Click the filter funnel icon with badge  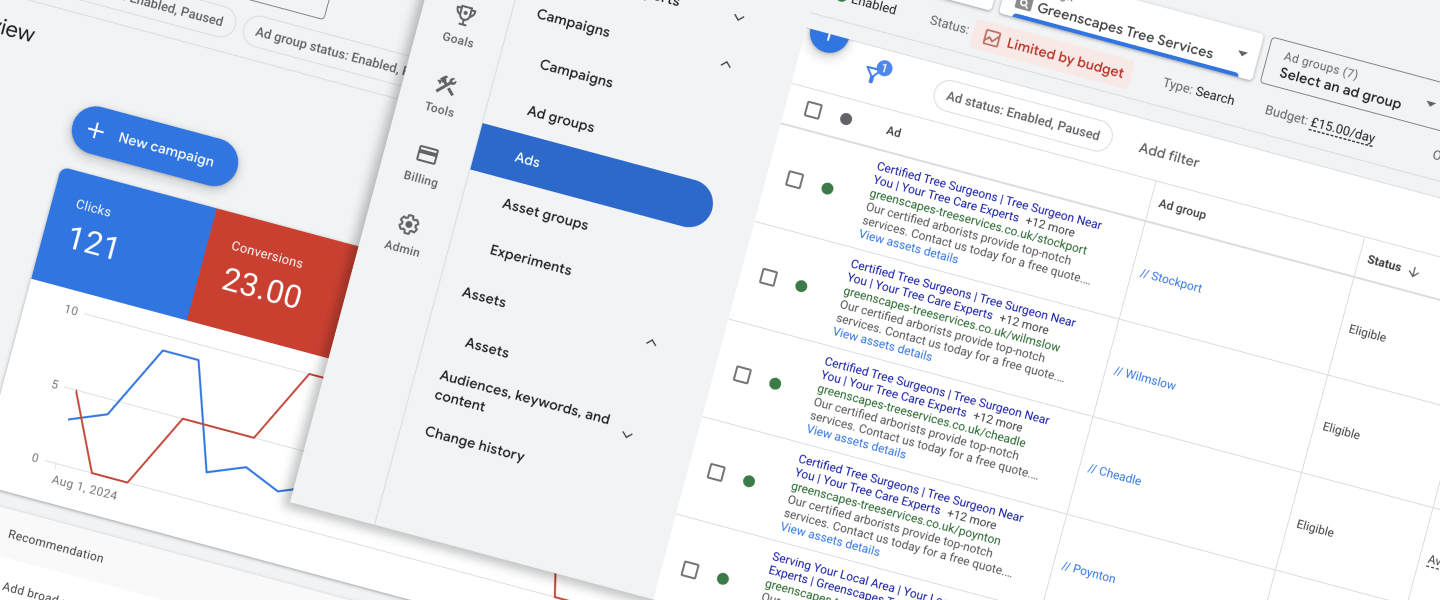coord(877,73)
